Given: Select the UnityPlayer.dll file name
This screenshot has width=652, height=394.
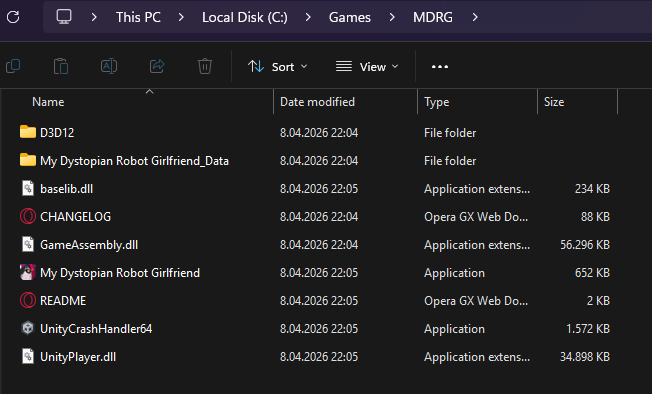Looking at the screenshot, I should pos(78,357).
